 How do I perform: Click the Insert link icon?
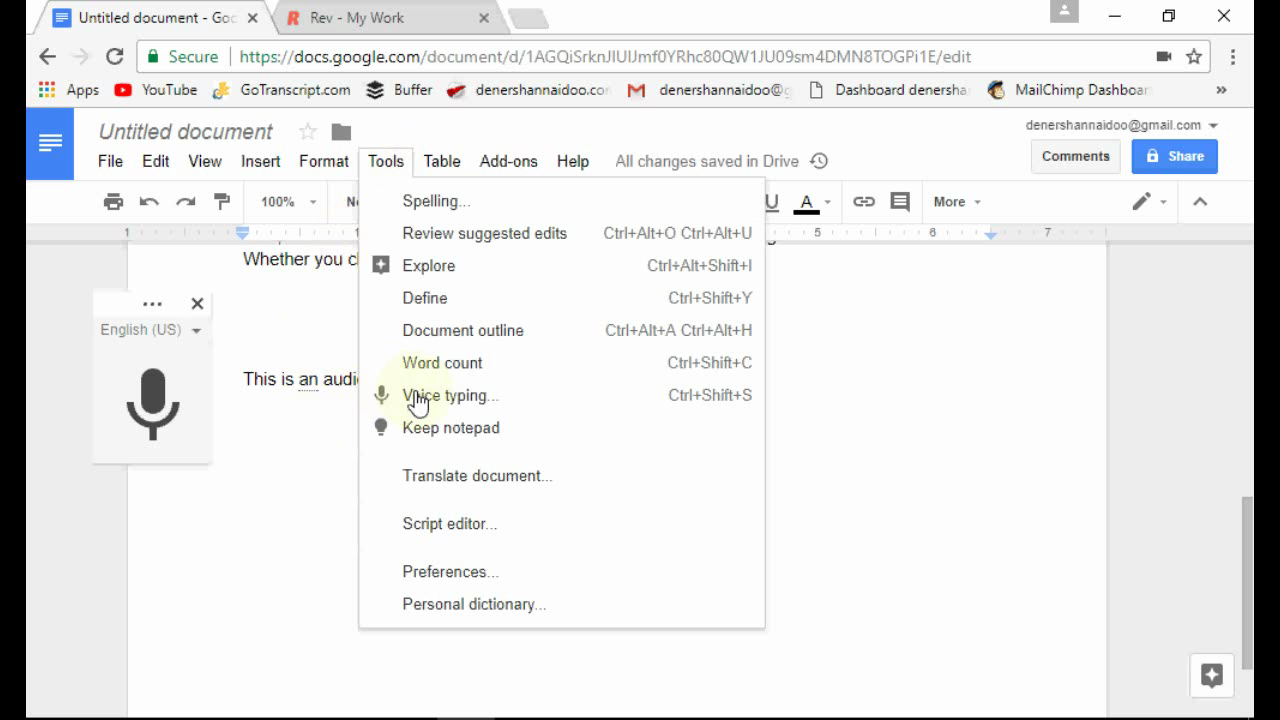click(864, 202)
